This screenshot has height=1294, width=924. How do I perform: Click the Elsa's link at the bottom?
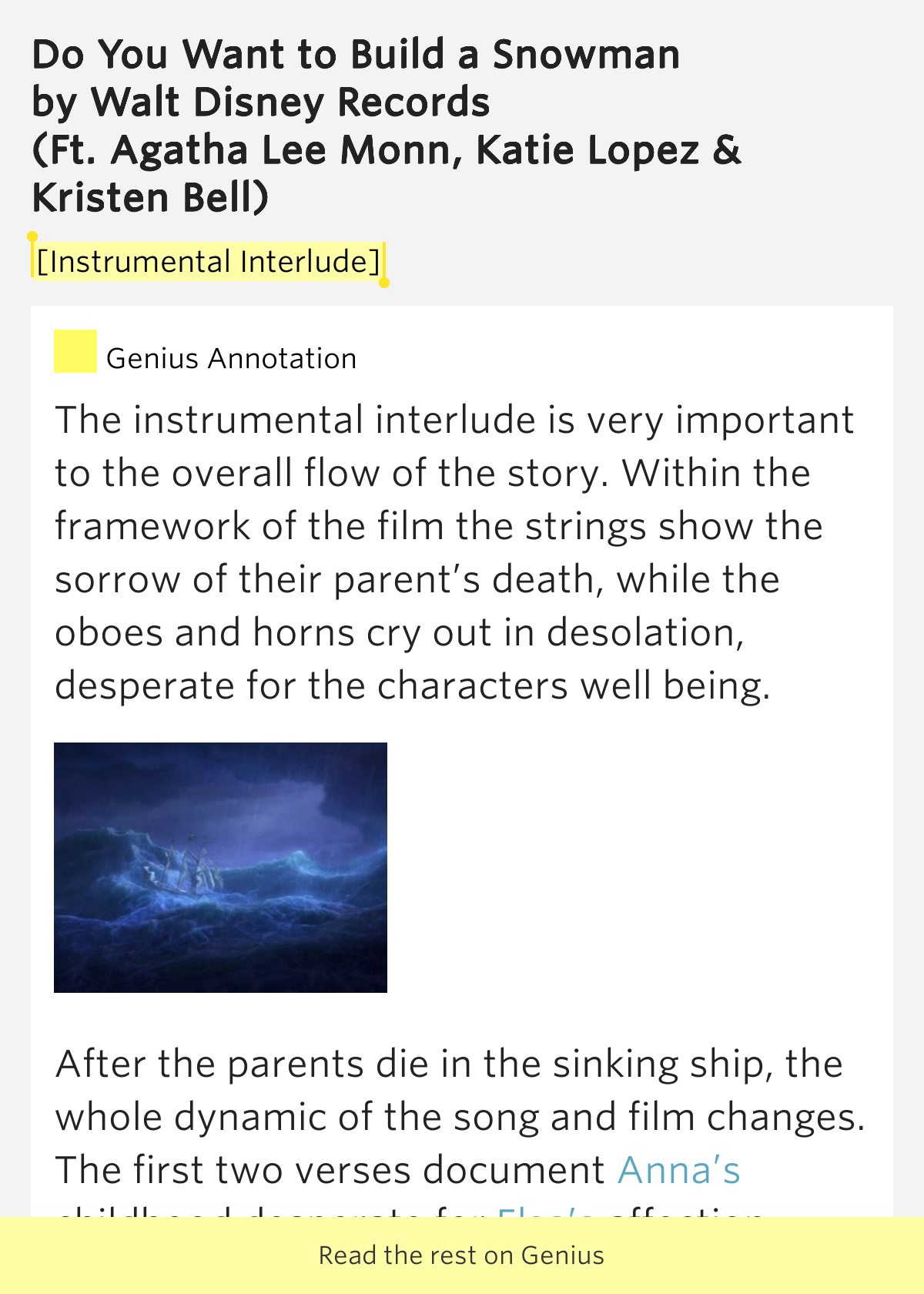click(547, 1211)
